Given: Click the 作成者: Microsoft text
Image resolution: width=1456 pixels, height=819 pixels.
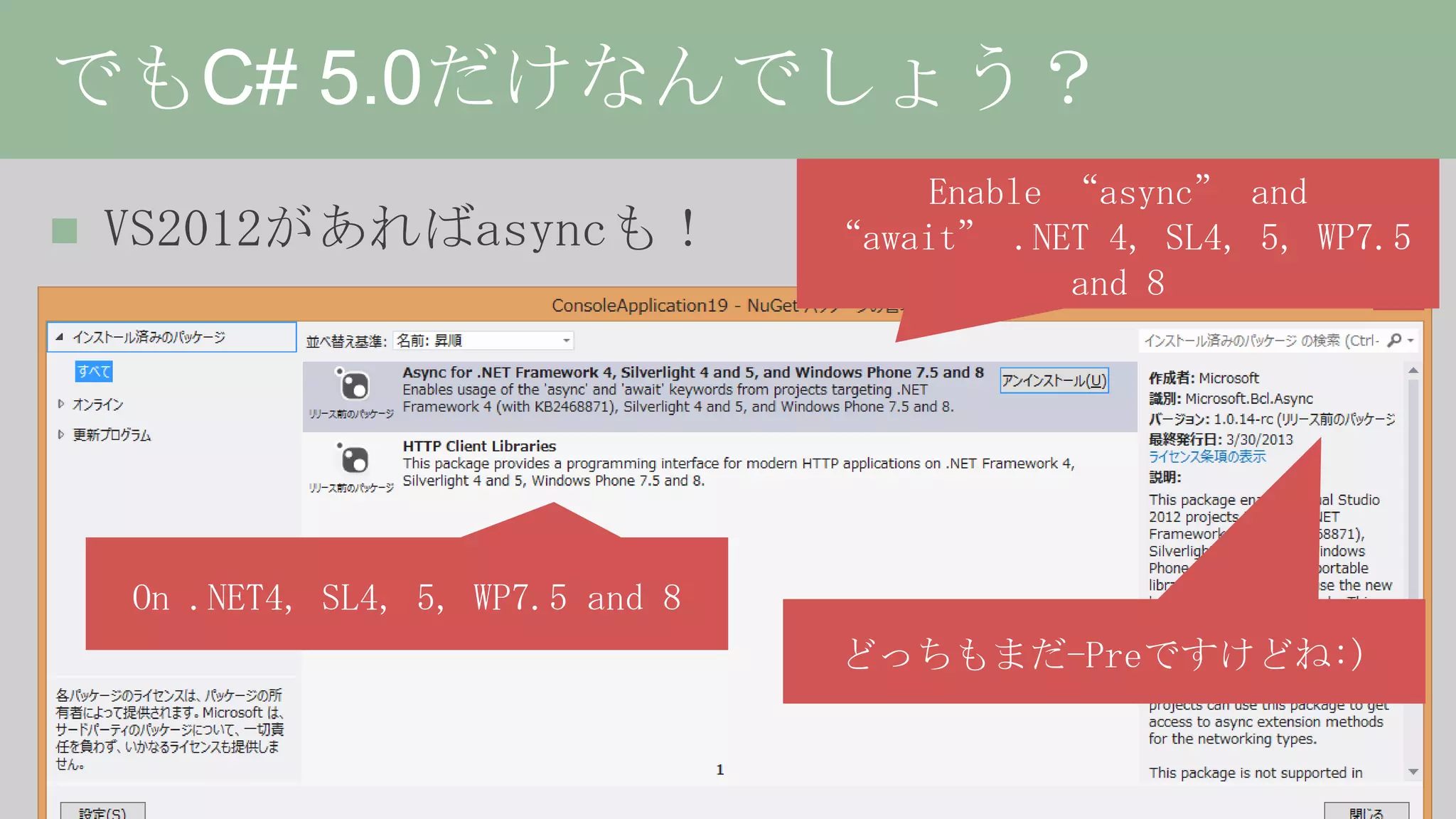Looking at the screenshot, I should (x=1204, y=378).
